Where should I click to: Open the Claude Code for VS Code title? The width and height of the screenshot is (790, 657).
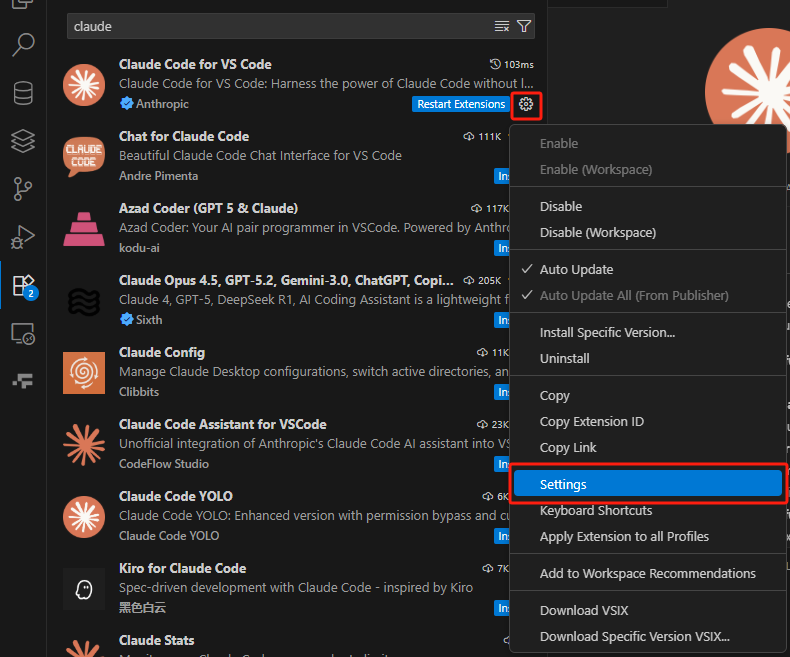click(x=195, y=64)
